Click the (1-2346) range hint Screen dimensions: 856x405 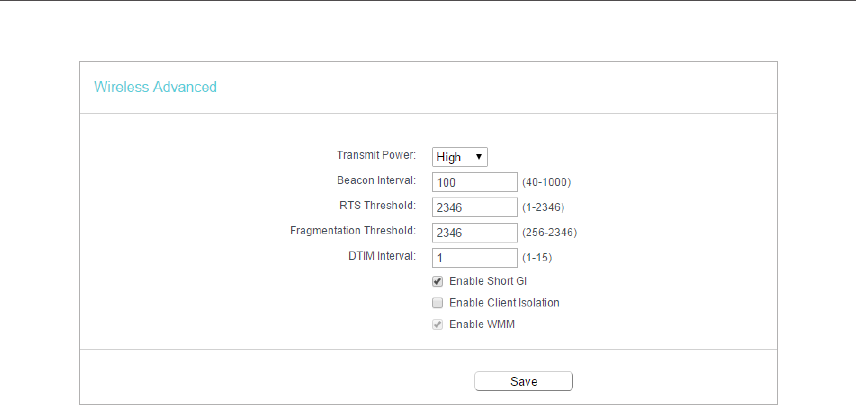(x=543, y=207)
